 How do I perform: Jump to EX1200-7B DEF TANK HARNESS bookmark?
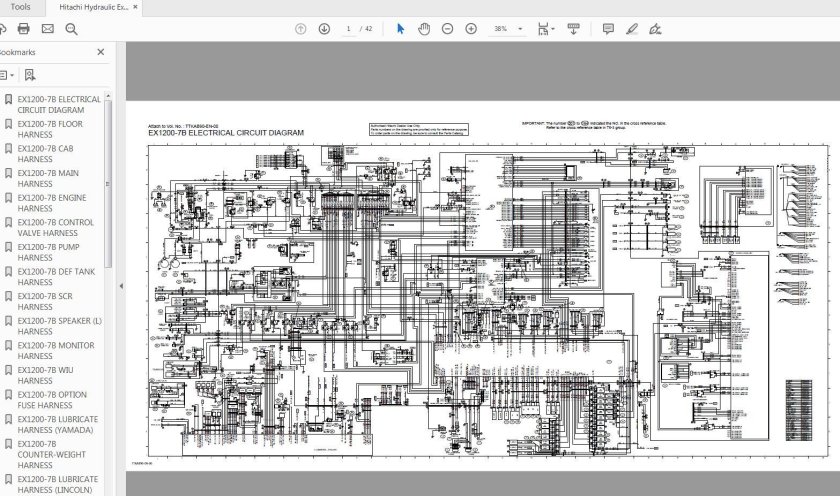click(58, 277)
